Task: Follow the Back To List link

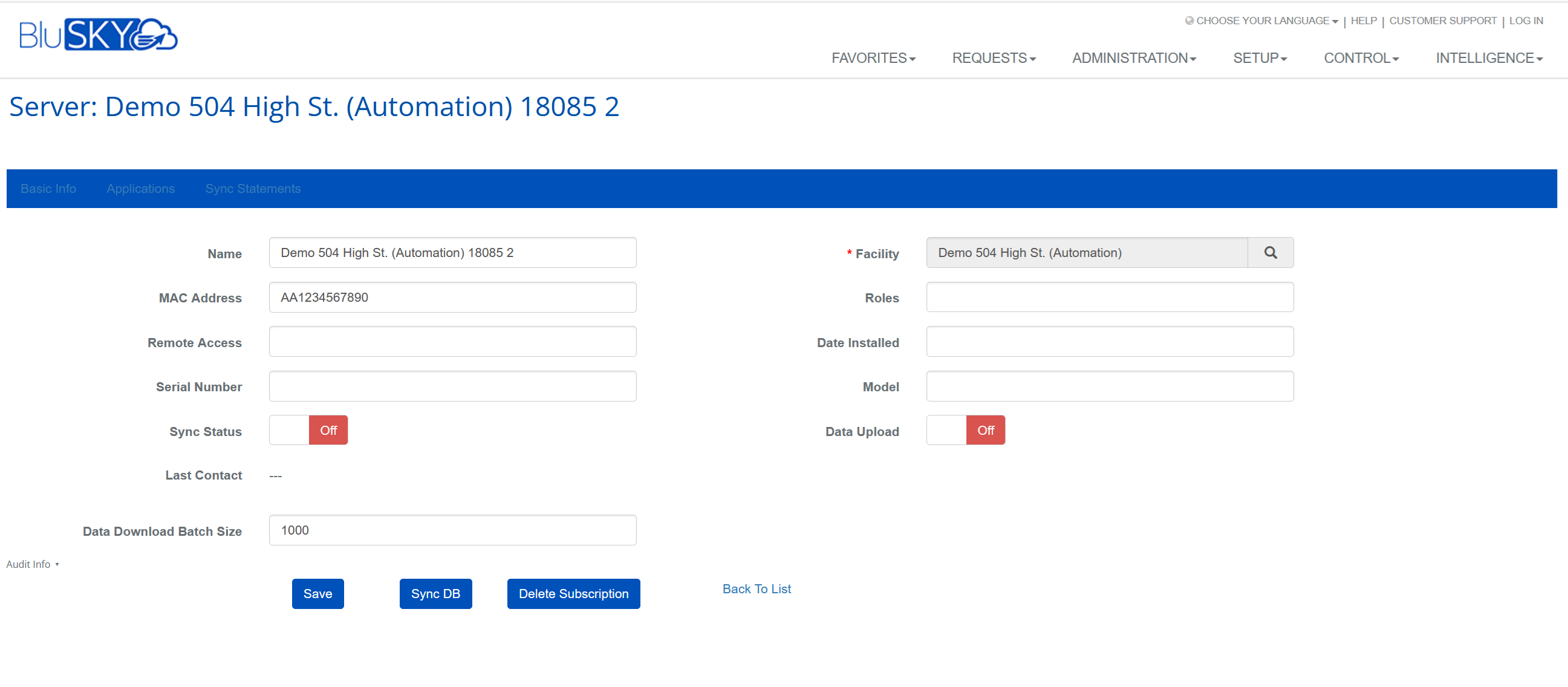Action: (x=756, y=588)
